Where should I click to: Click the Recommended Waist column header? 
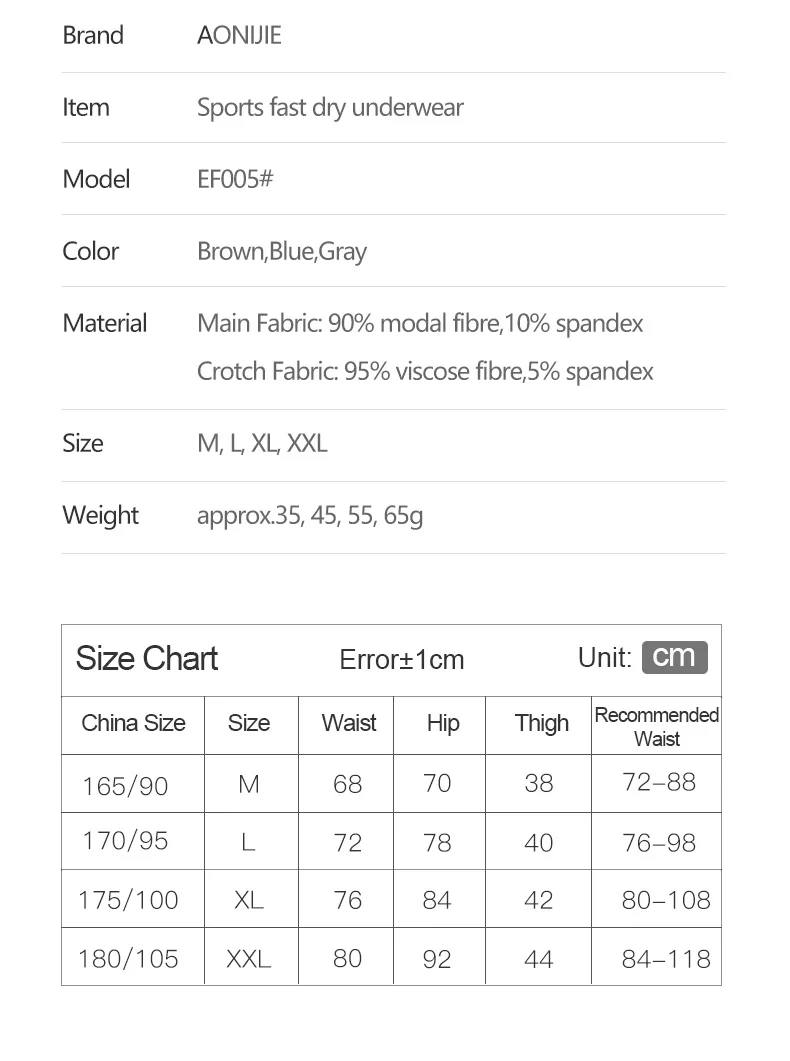(657, 727)
